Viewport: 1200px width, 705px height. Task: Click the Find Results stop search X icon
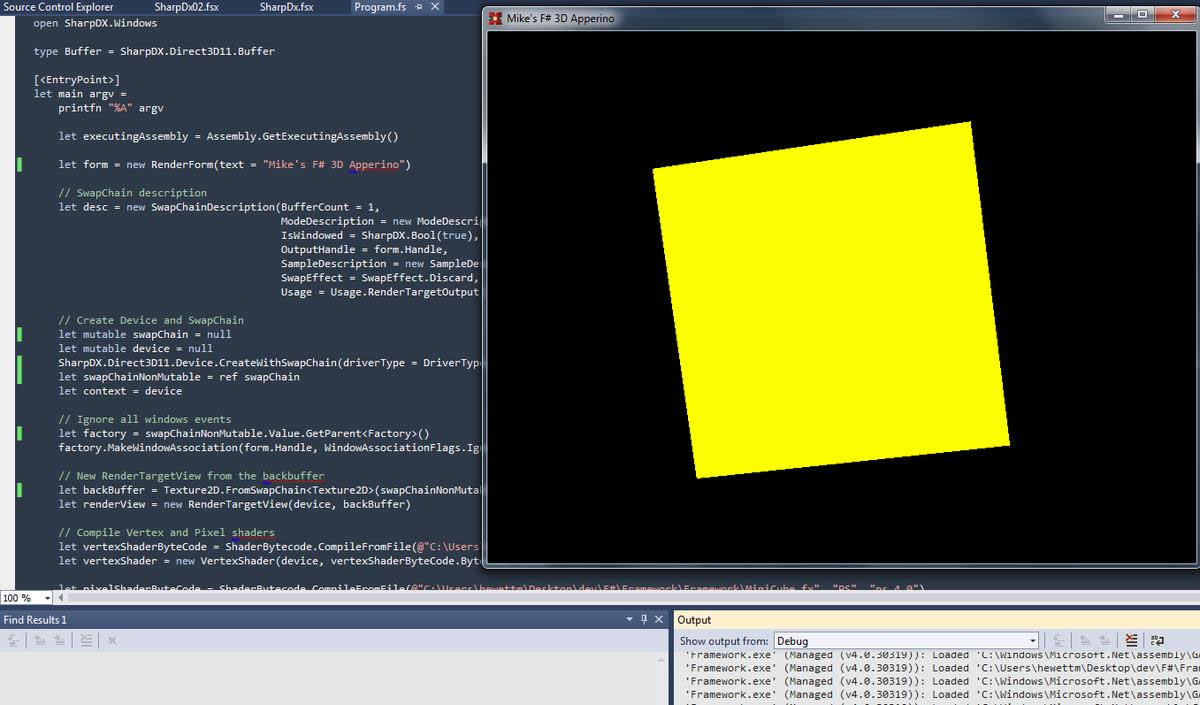pos(112,641)
